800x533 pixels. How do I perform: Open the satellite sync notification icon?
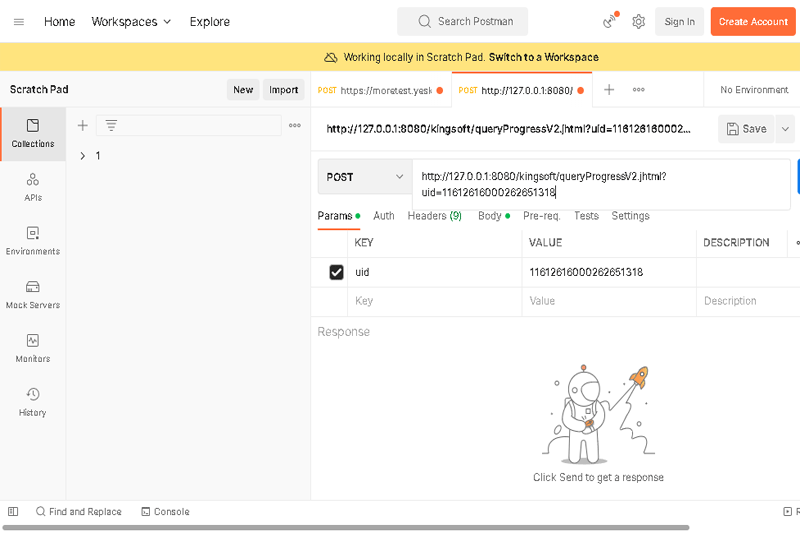[x=609, y=21]
